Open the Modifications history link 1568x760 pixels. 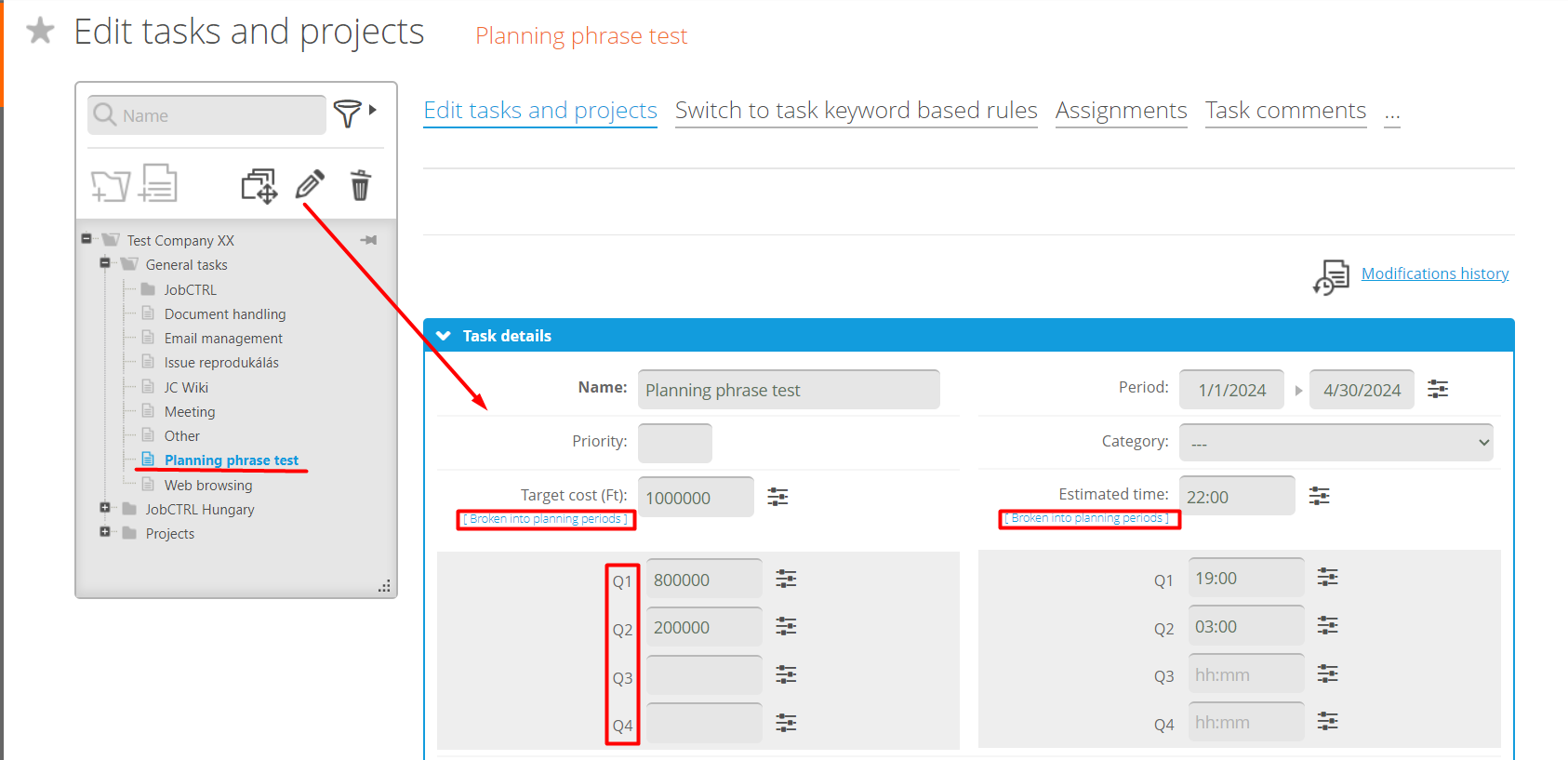click(x=1434, y=273)
